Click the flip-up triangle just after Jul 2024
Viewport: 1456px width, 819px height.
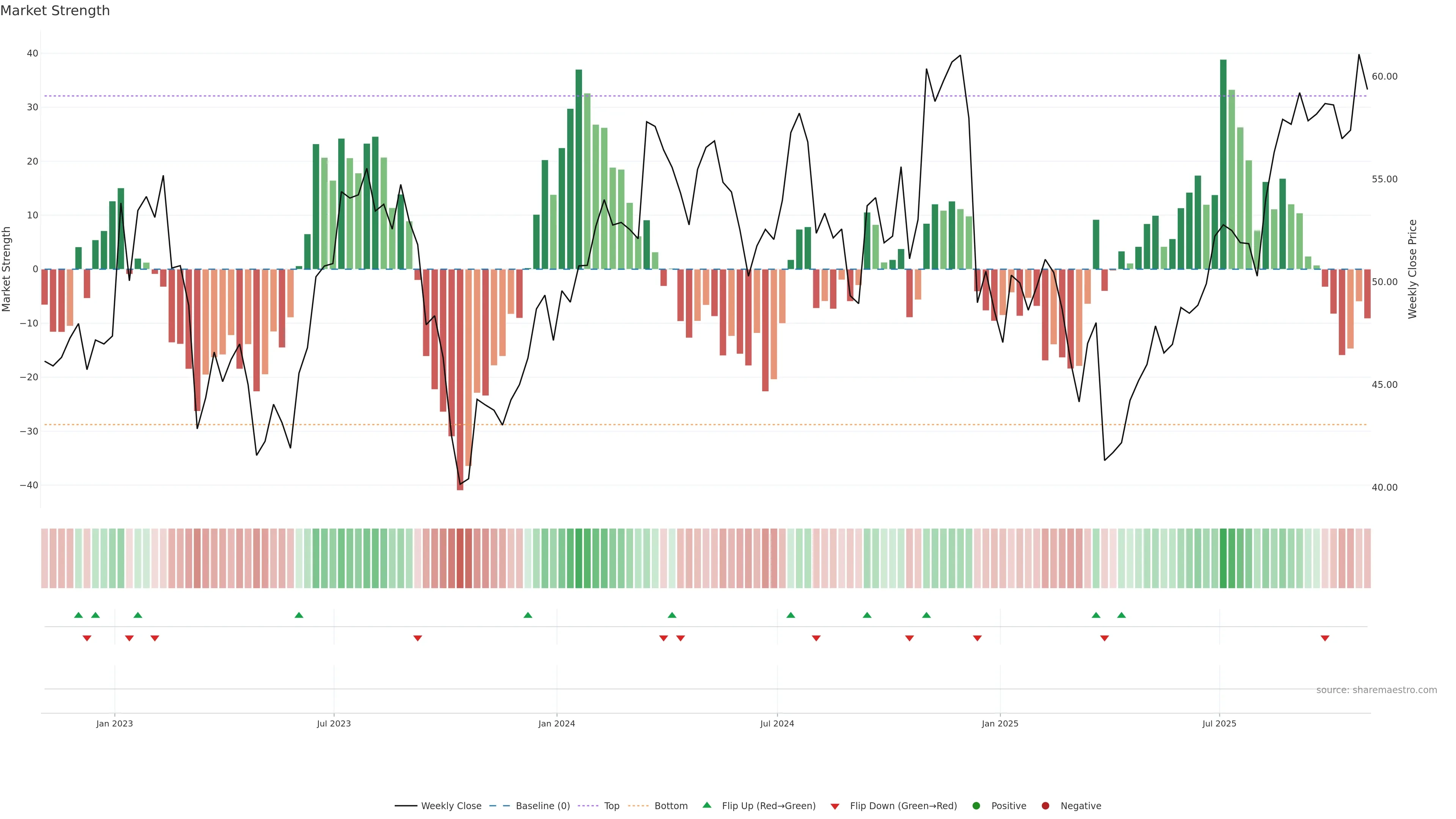791,615
